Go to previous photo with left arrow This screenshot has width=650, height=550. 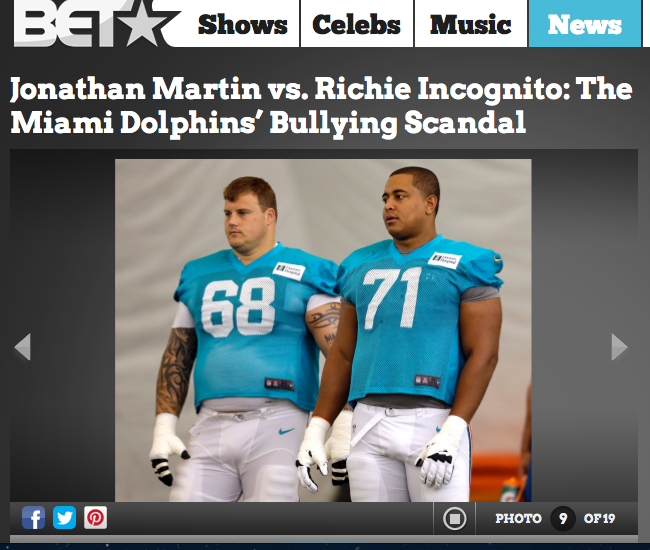(x=22, y=346)
